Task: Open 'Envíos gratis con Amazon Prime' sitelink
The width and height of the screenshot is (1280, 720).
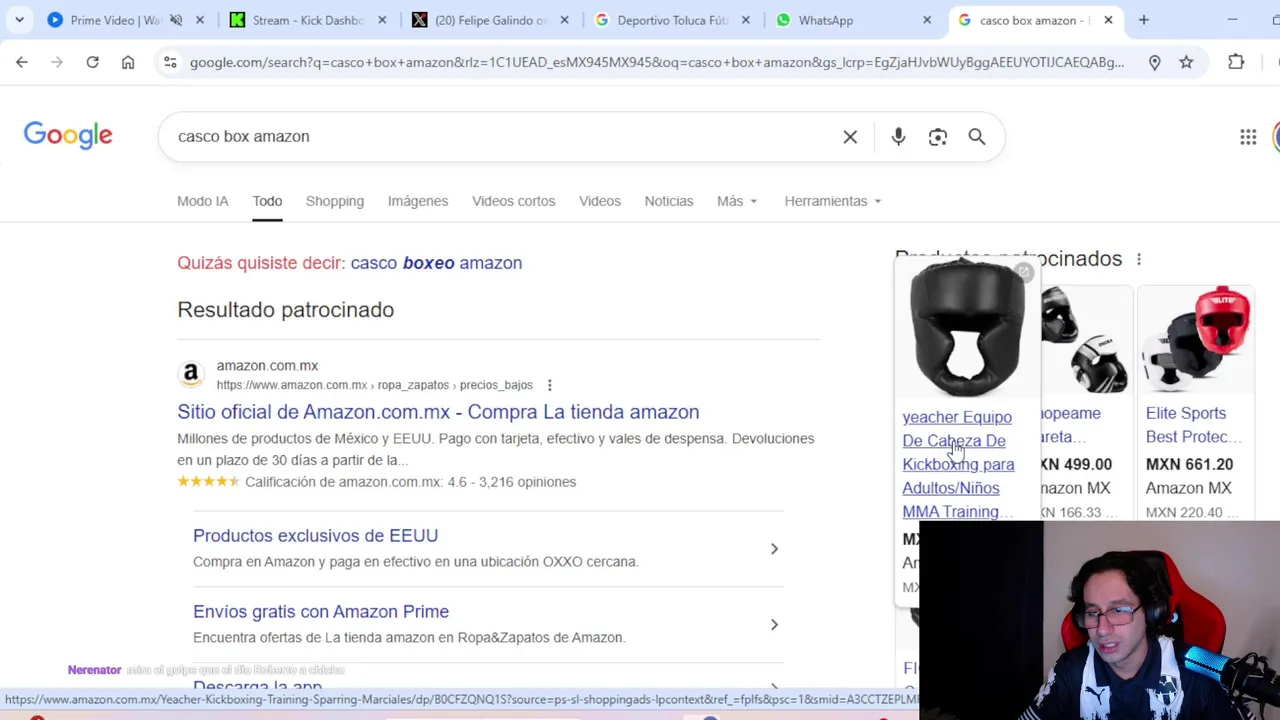Action: 321,612
